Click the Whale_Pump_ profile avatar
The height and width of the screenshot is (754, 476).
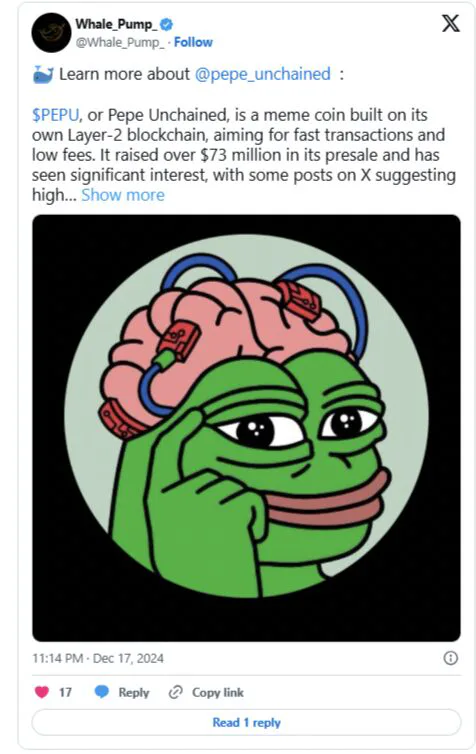(x=51, y=33)
